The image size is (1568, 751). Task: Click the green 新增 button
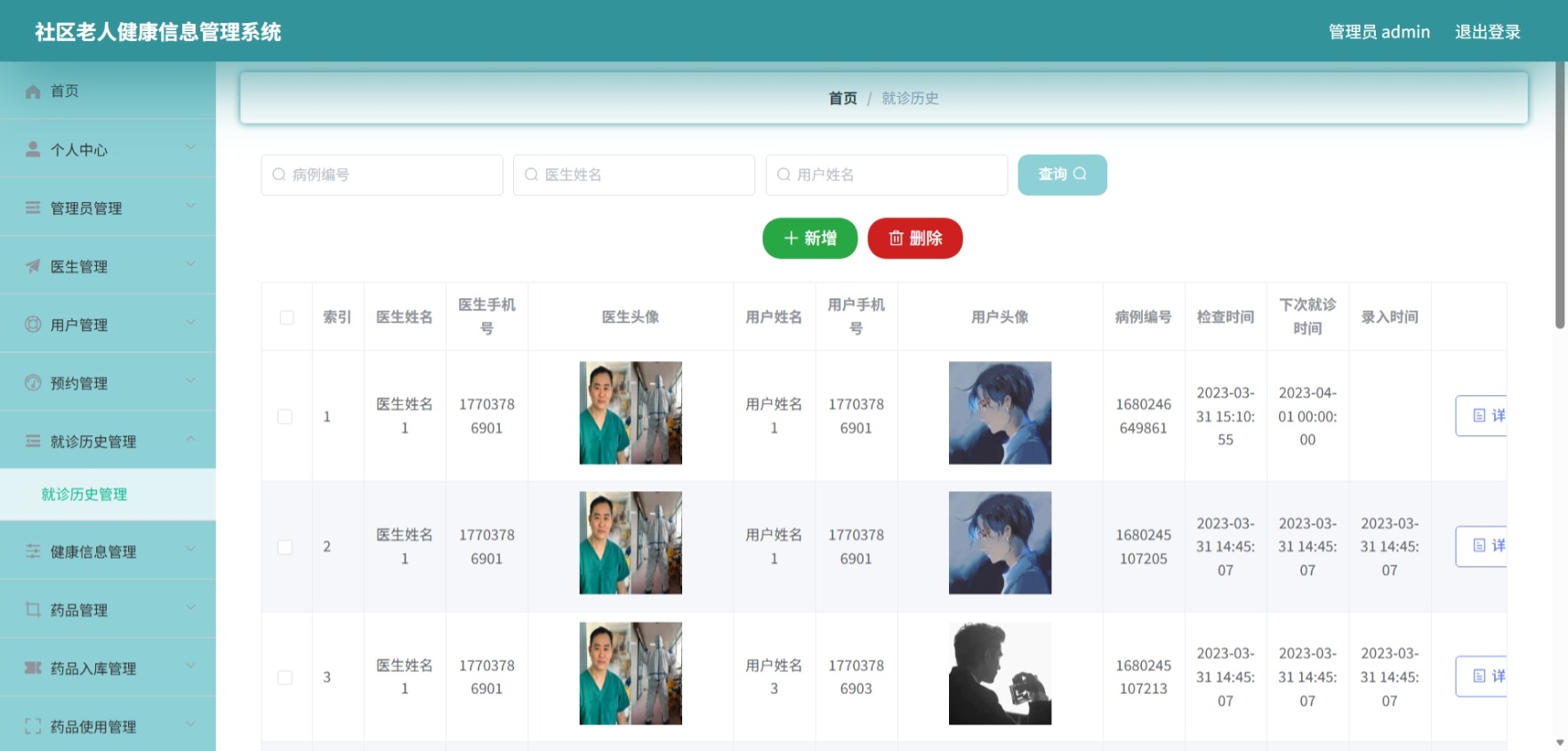[x=809, y=238]
